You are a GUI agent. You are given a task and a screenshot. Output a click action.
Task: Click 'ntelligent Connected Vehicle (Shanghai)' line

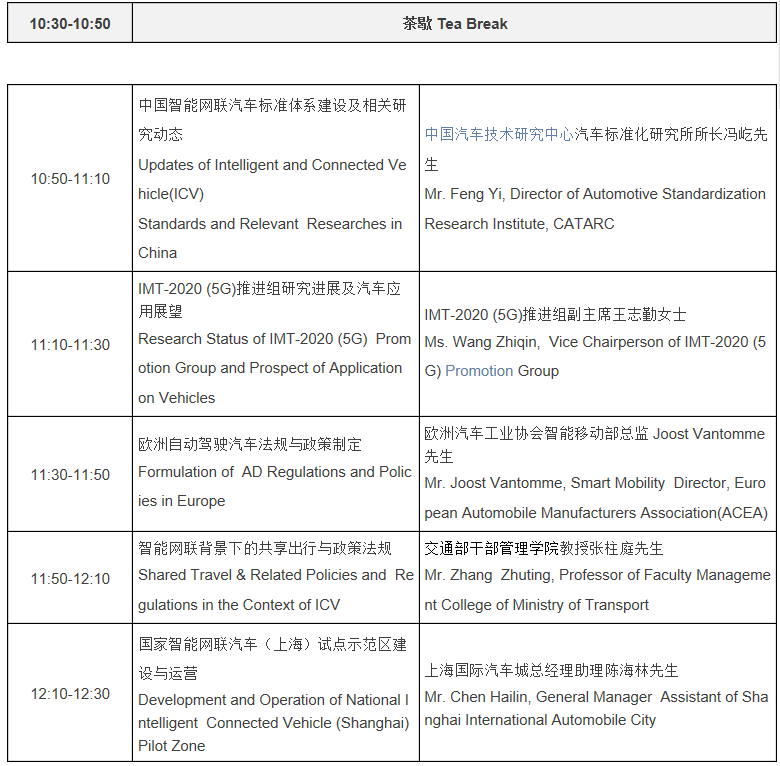pos(274,723)
